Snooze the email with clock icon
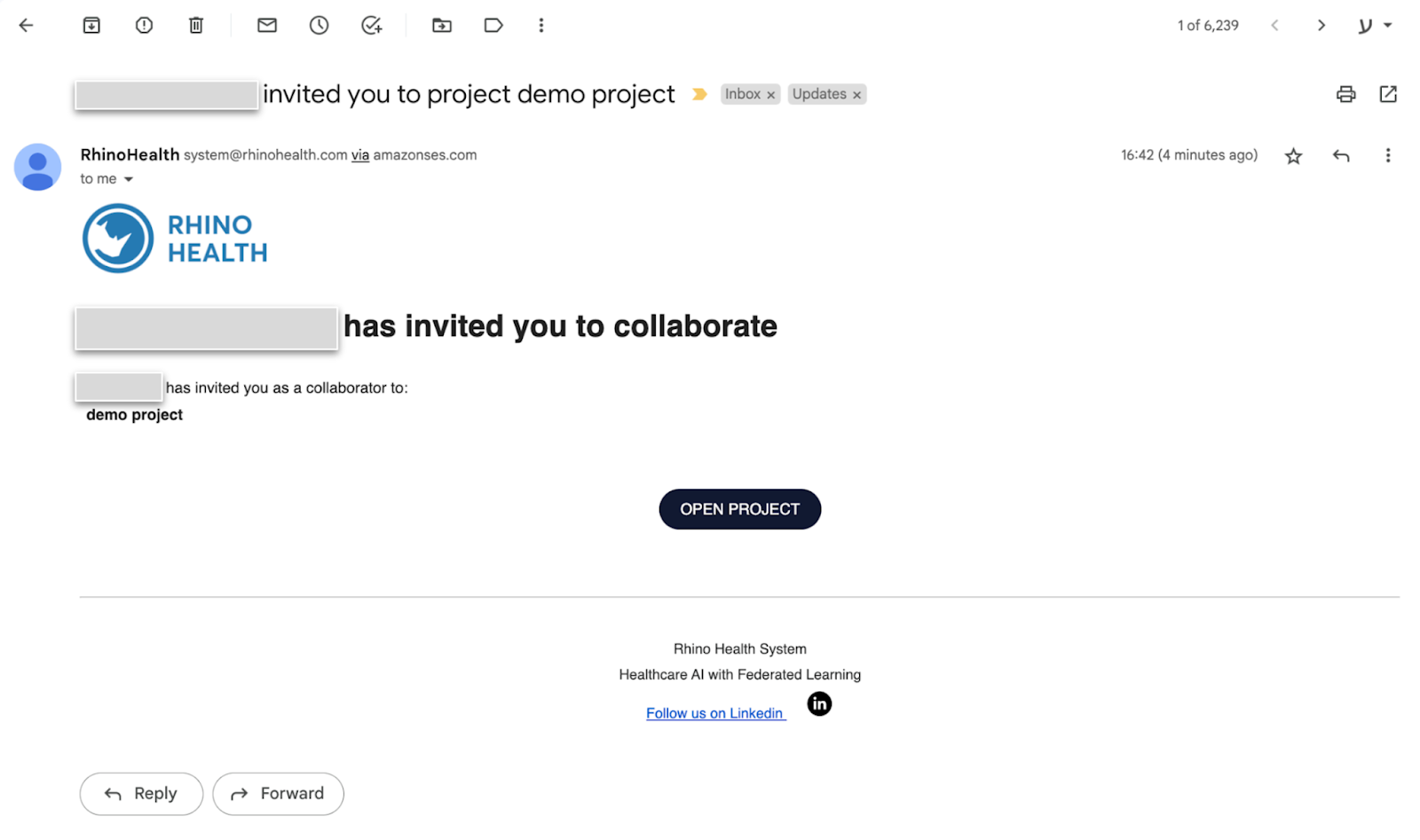 coord(319,26)
